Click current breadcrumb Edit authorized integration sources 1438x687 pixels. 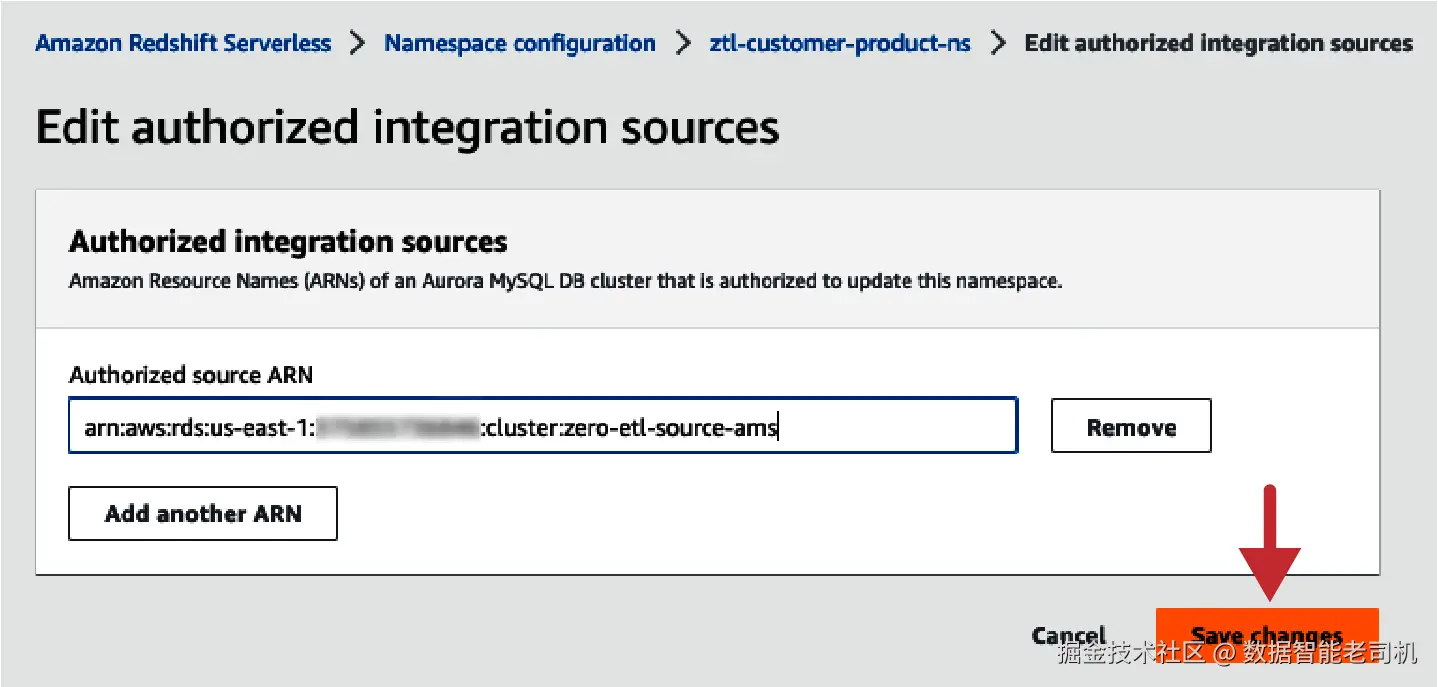[x=1218, y=44]
